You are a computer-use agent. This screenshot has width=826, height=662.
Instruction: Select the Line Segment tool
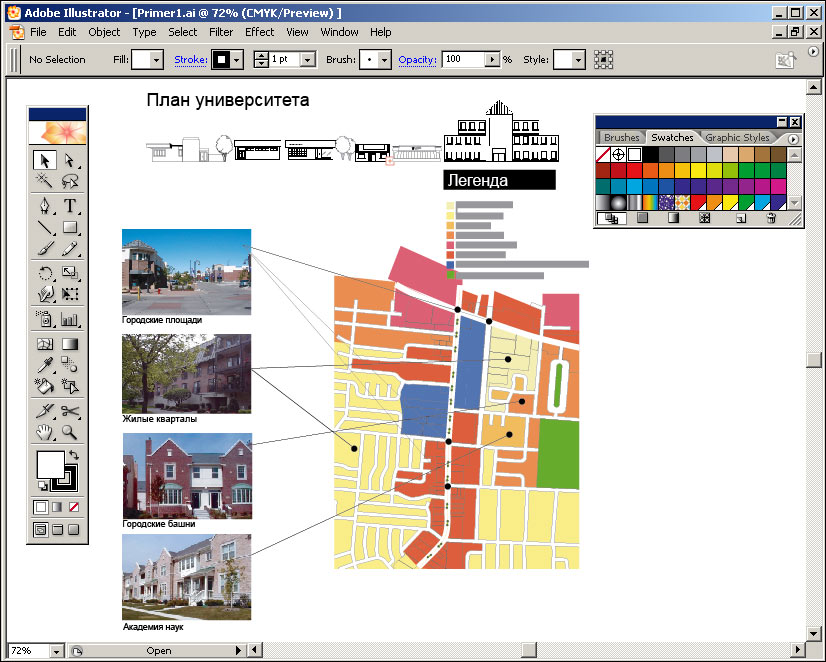44,227
